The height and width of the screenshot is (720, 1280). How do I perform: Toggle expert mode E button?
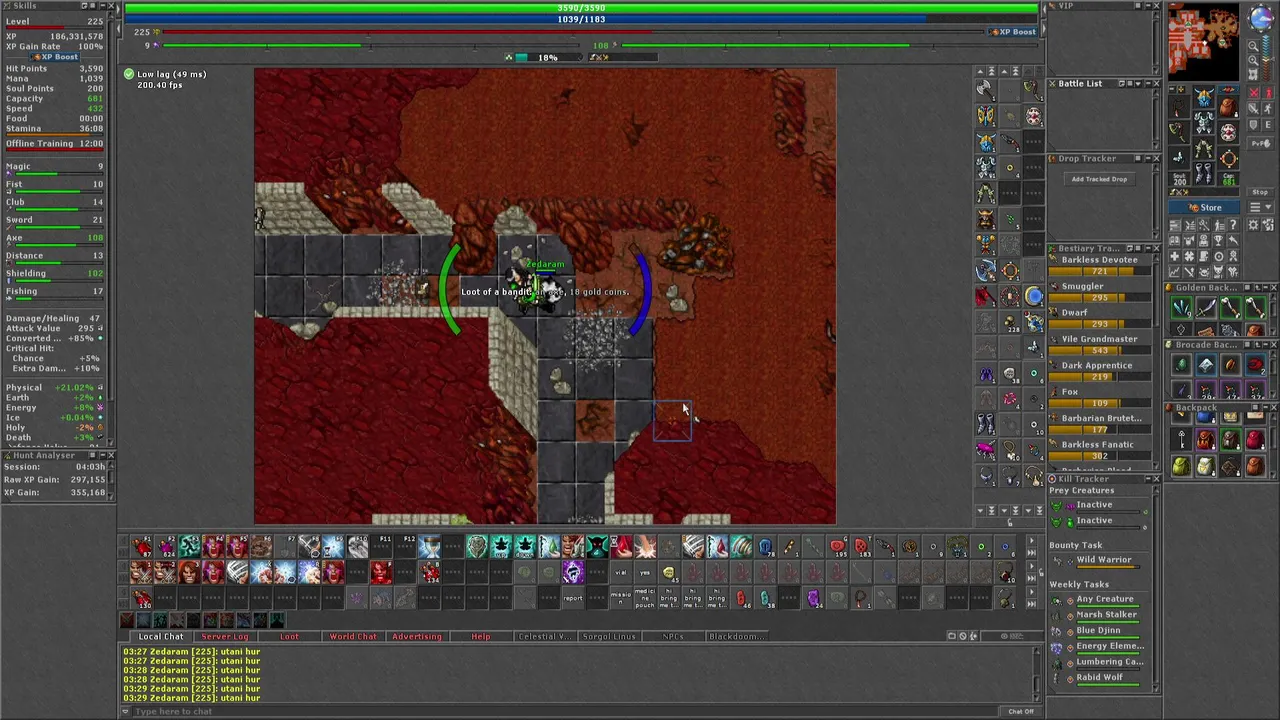[x=1268, y=125]
